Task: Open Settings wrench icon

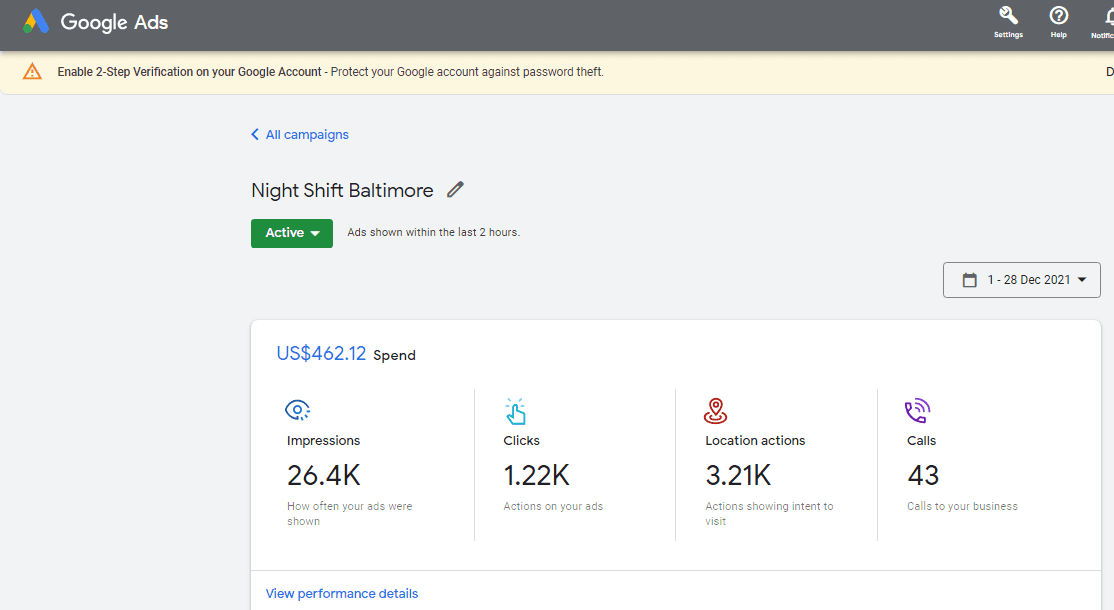Action: pos(1008,16)
